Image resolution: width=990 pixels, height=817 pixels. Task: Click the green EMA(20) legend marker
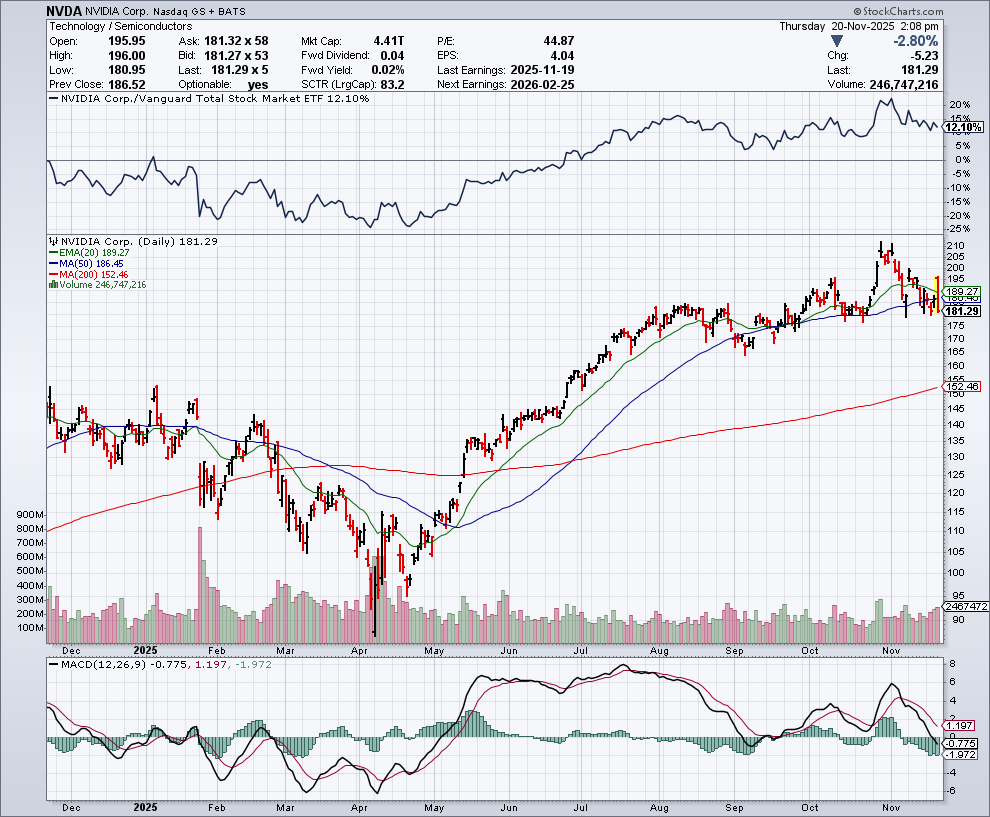coord(53,253)
